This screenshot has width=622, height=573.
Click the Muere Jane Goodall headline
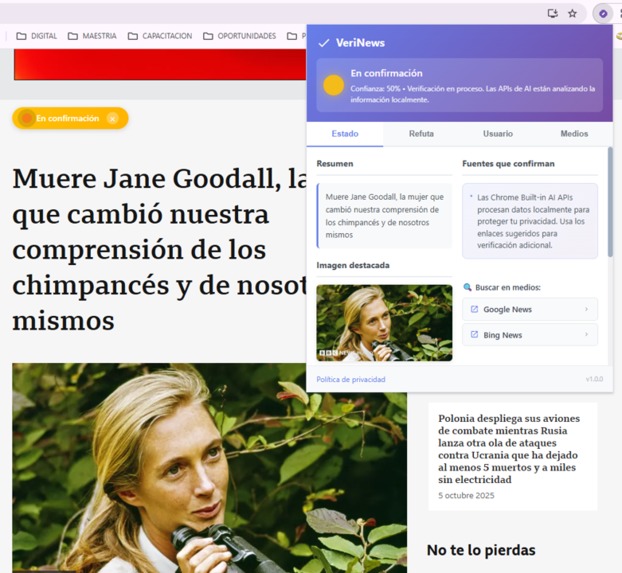pos(159,249)
